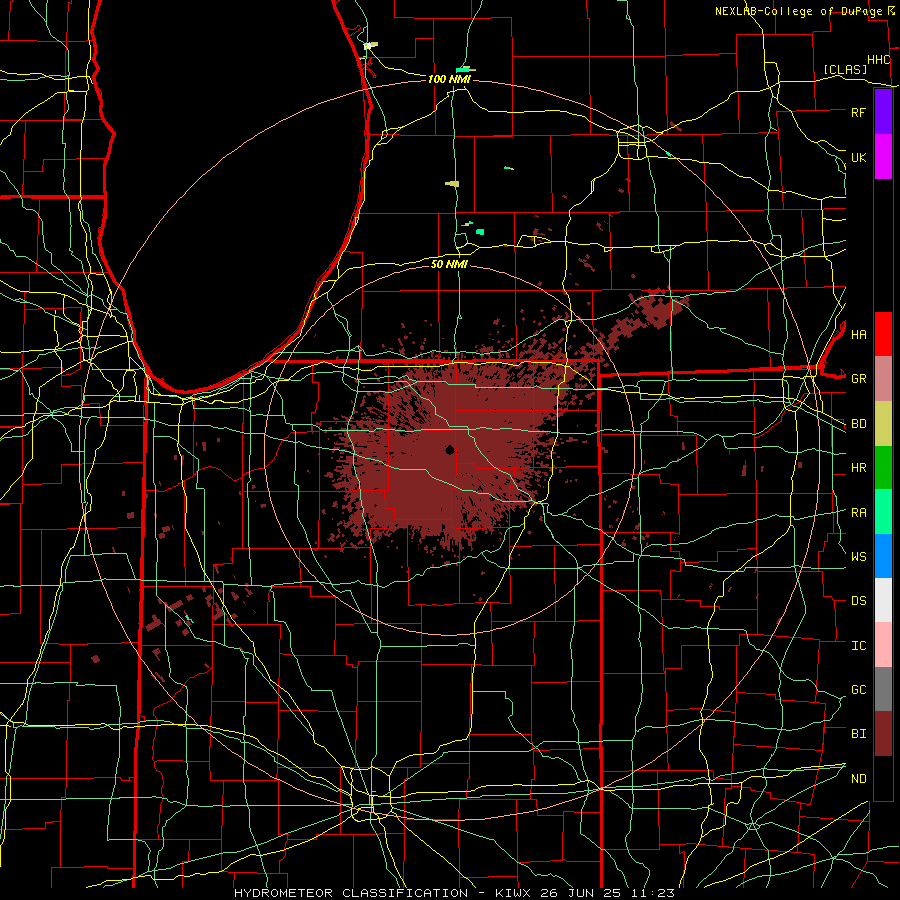Click the pink GR legend swatch

(883, 378)
